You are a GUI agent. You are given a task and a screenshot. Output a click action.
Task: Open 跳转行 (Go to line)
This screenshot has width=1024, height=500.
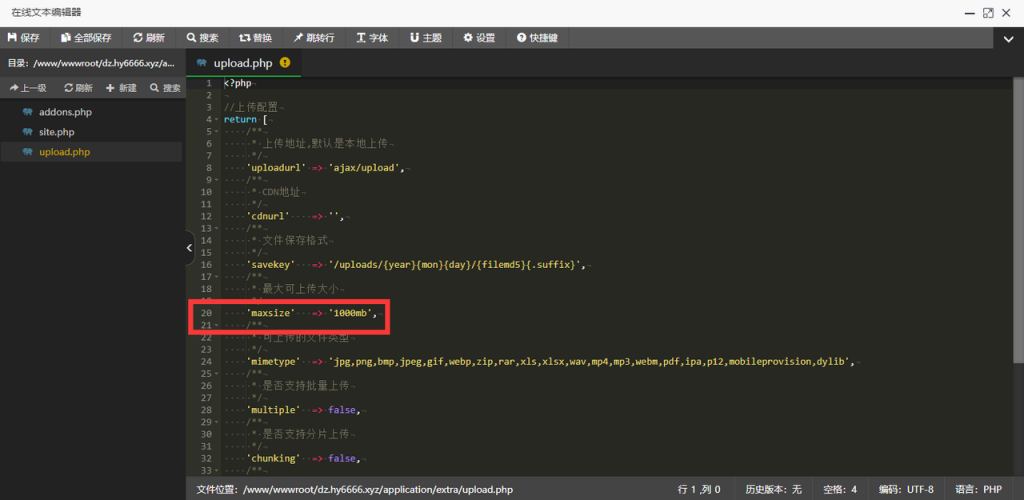[x=313, y=38]
